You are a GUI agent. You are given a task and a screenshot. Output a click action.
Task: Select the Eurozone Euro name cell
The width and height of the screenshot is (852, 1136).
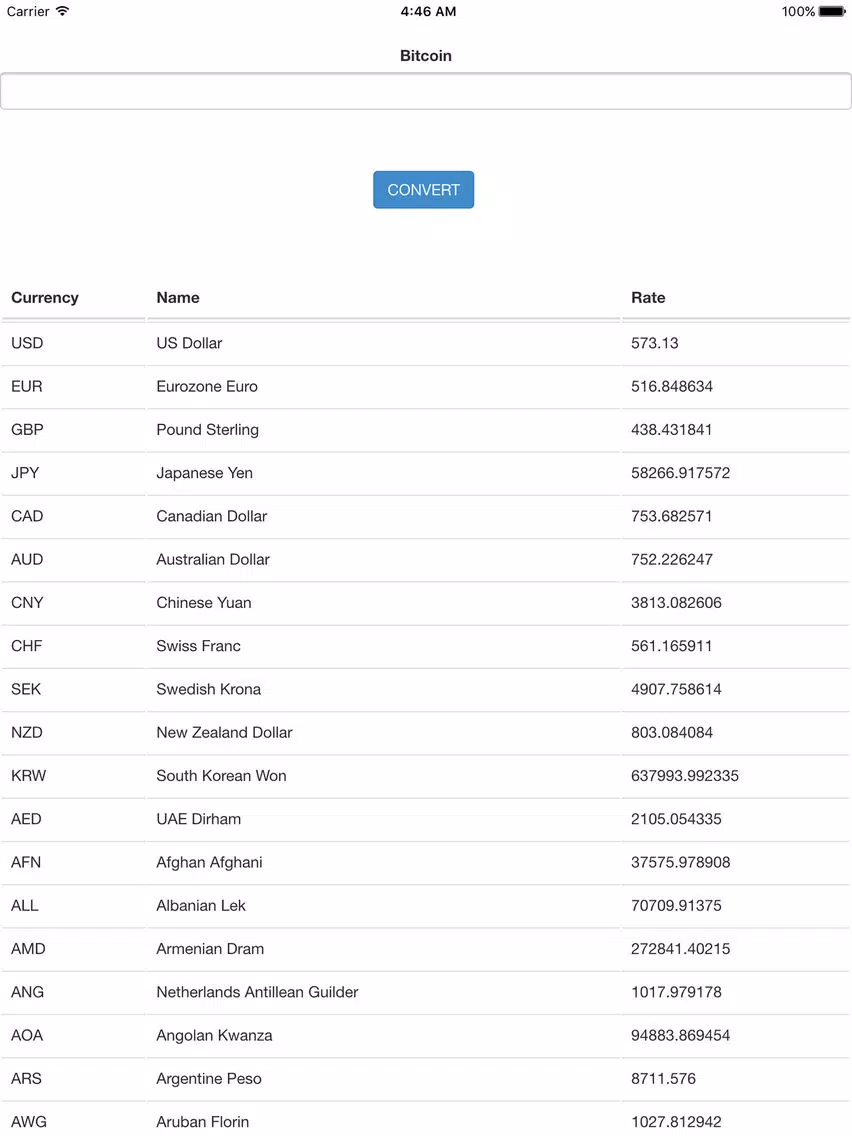(x=207, y=386)
